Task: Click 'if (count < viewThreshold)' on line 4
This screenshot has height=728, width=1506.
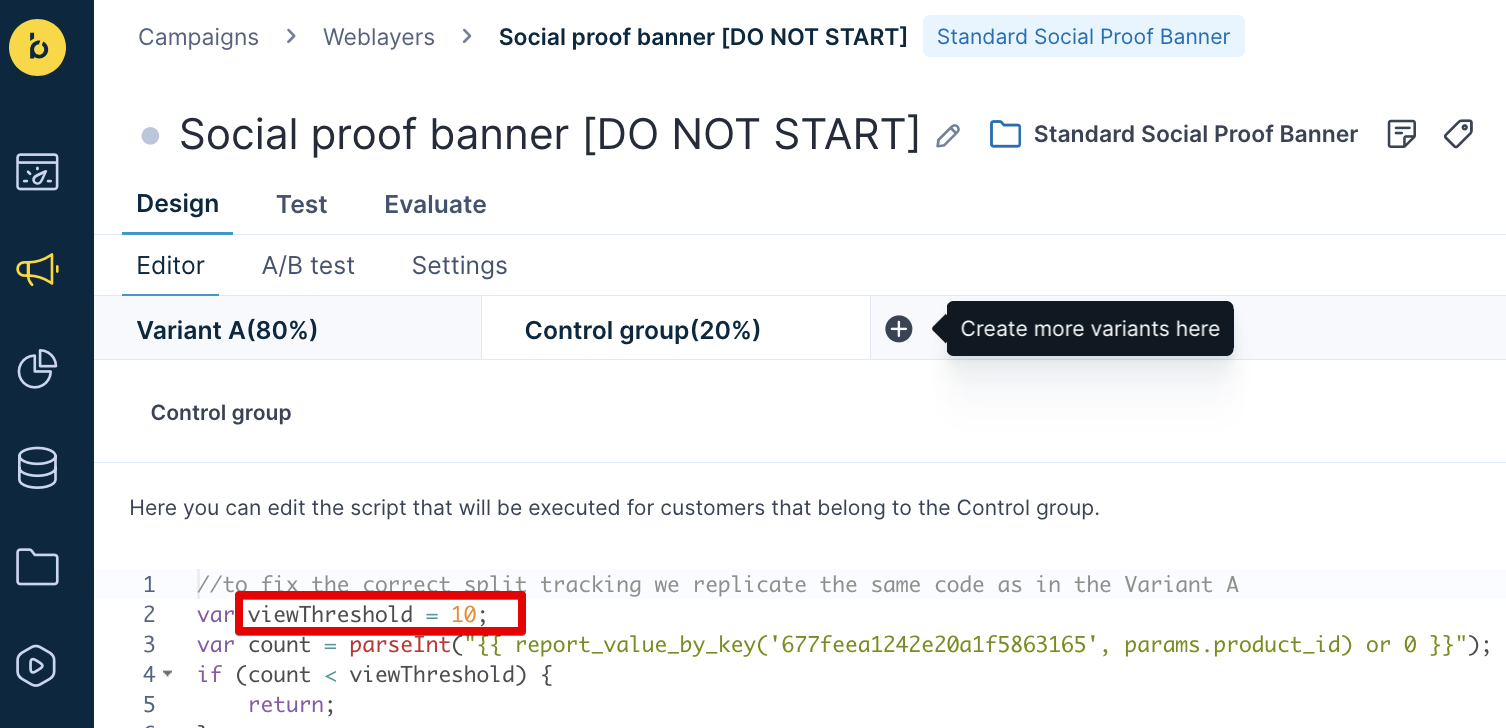Action: 375,674
